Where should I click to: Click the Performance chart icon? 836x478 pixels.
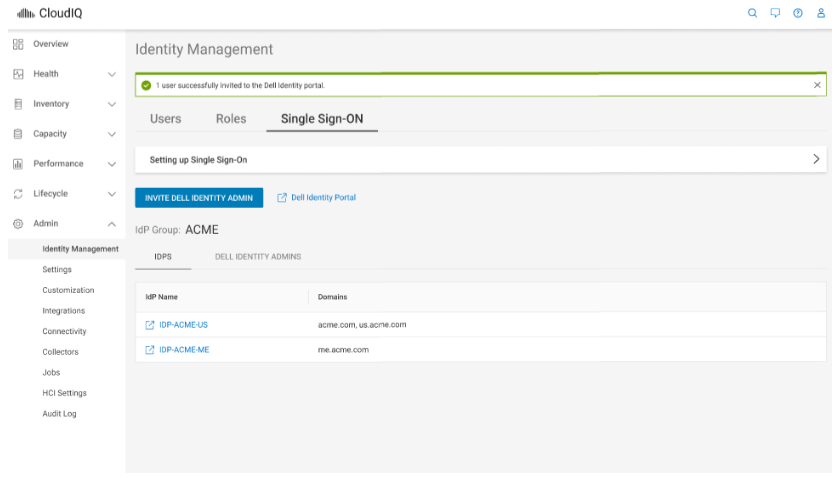18,164
